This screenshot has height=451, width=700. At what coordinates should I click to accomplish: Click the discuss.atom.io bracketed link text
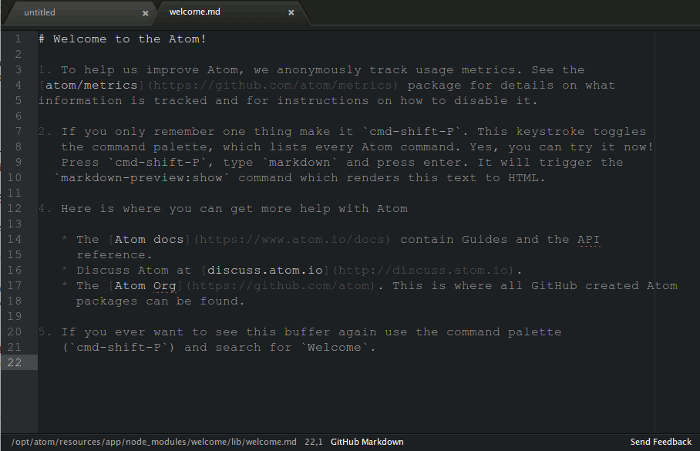[x=265, y=270]
